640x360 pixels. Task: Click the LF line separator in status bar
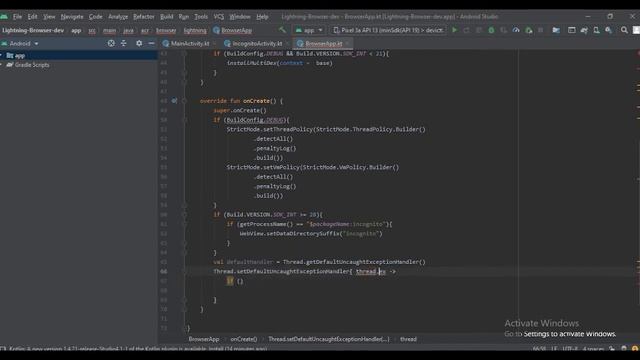[554, 349]
